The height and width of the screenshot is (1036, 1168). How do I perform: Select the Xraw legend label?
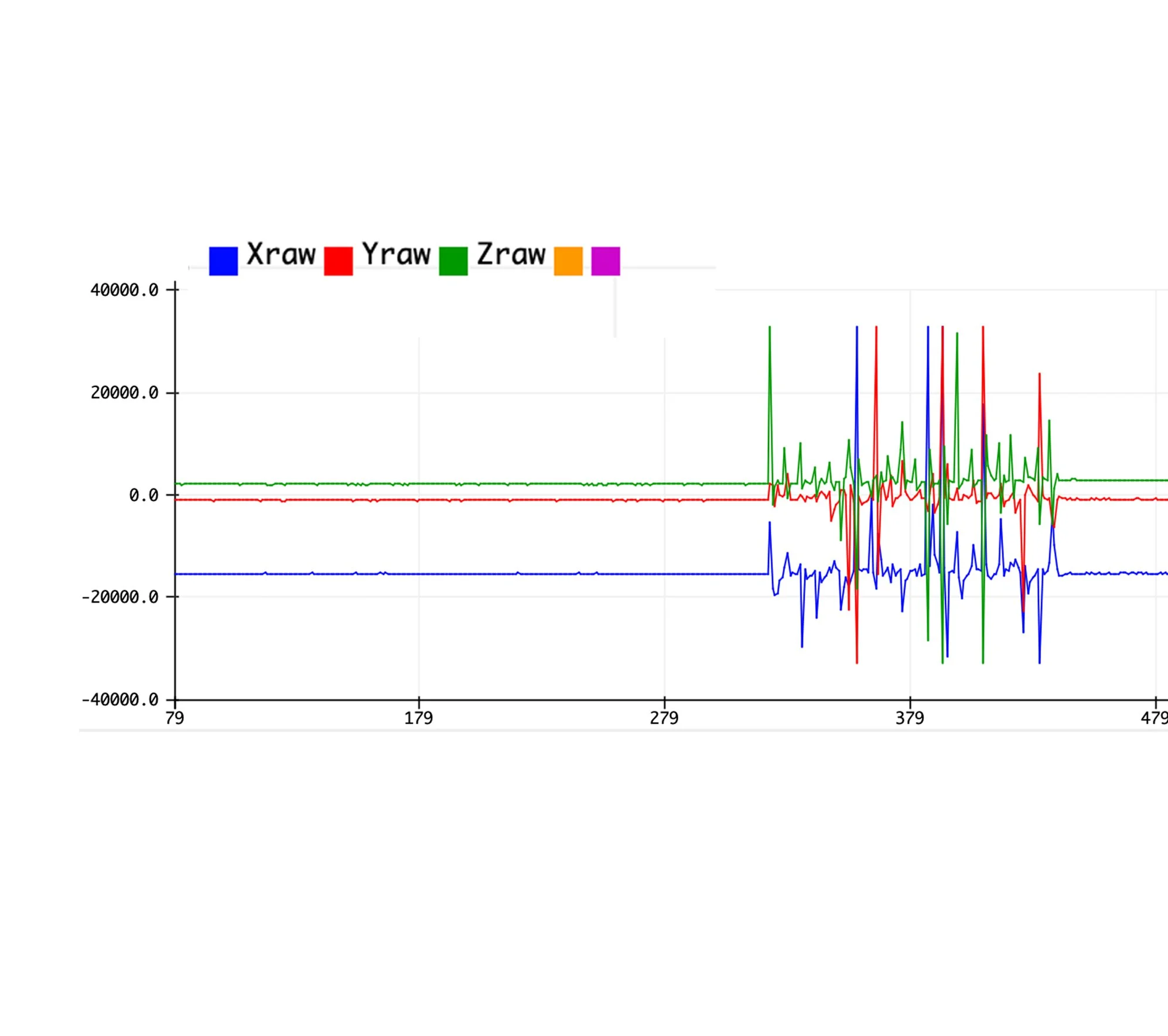point(281,254)
